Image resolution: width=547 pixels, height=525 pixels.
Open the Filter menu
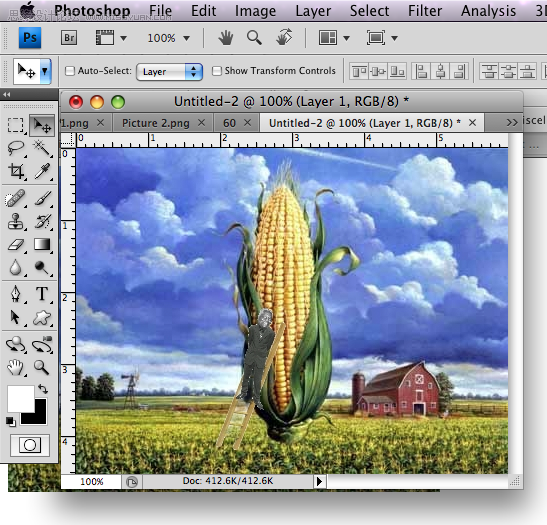pos(425,11)
